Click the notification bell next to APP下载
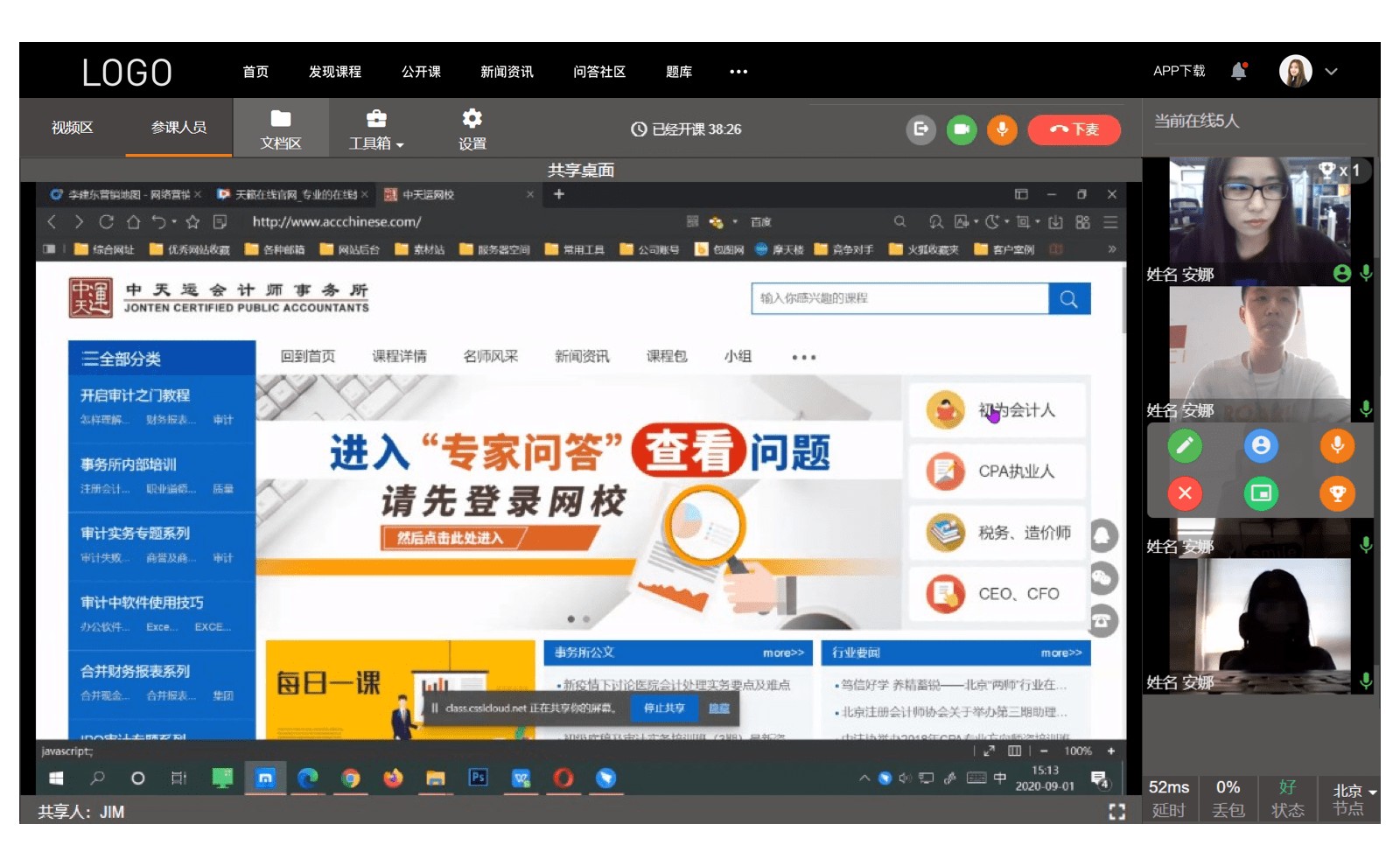1400x866 pixels. click(1238, 70)
